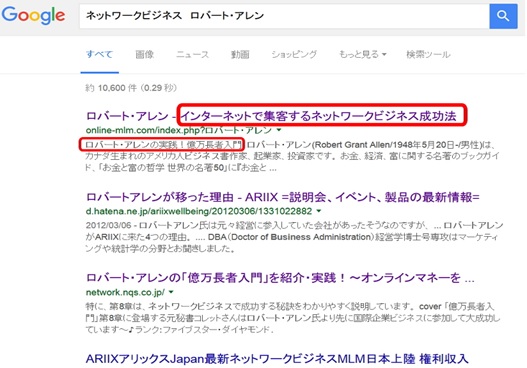Click snippet text starting 特に、第8章は
Viewport: 527px width, 368px height.
point(293,318)
